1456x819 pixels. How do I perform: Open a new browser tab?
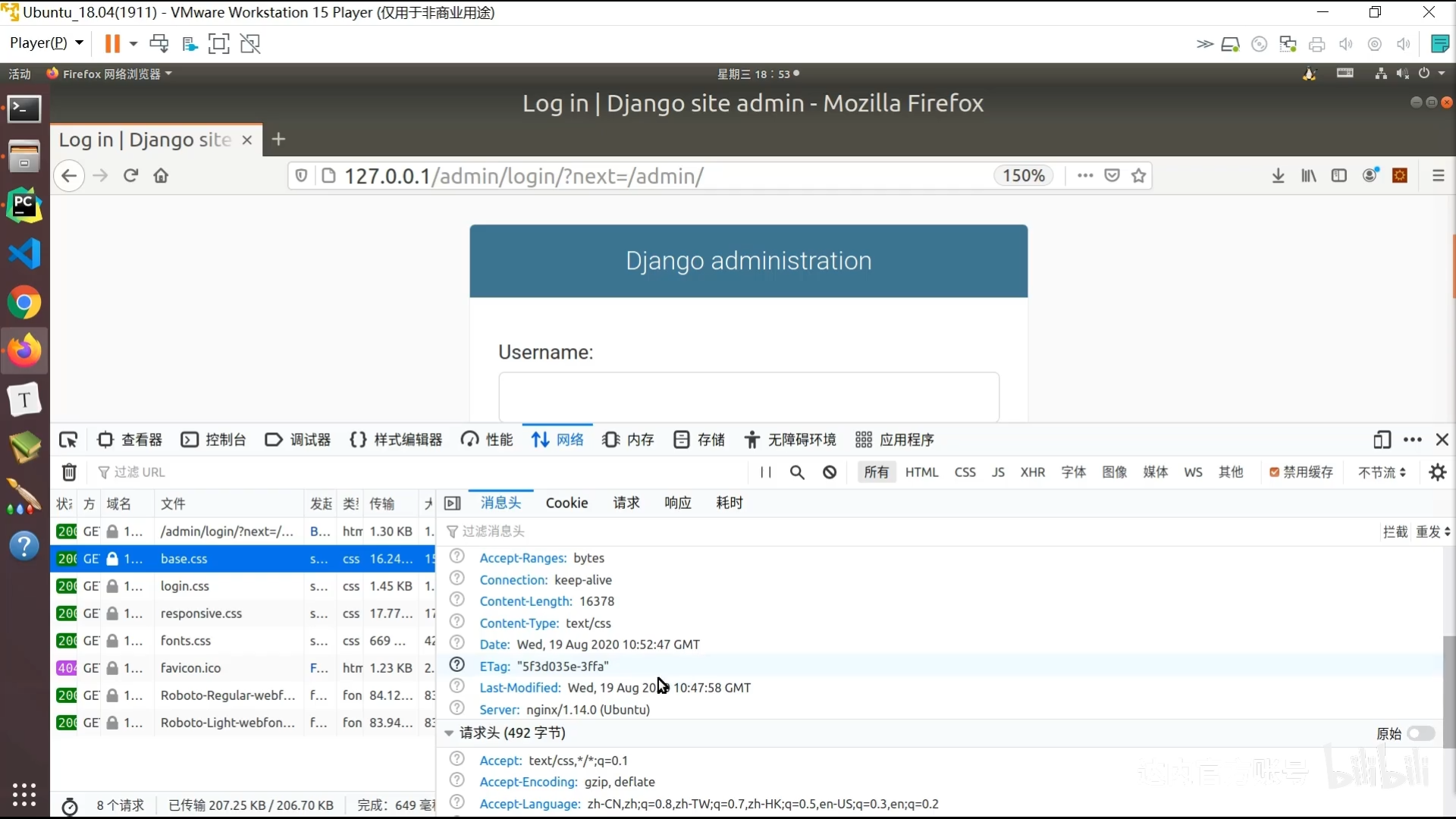point(278,140)
